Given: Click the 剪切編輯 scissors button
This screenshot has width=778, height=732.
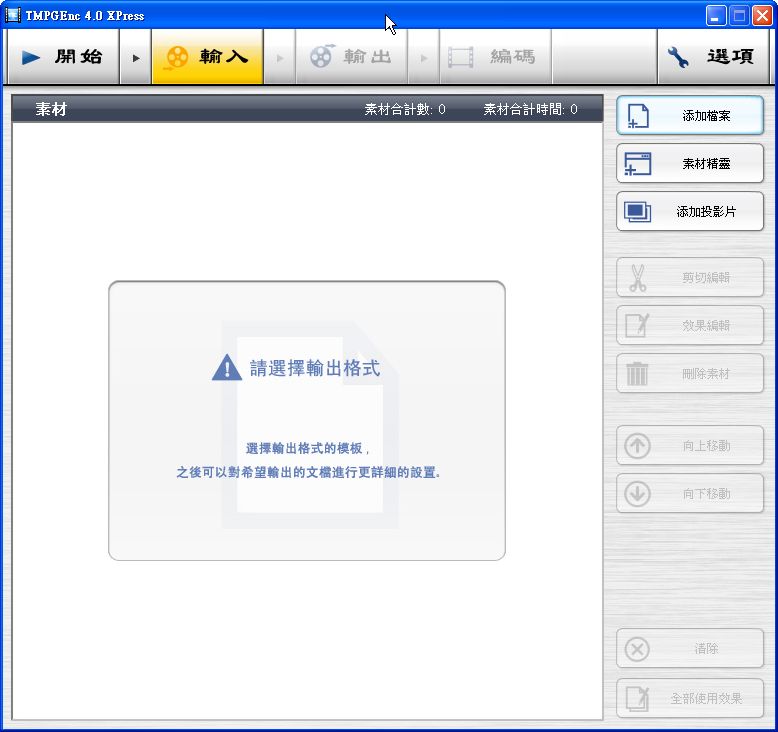Looking at the screenshot, I should coord(690,277).
